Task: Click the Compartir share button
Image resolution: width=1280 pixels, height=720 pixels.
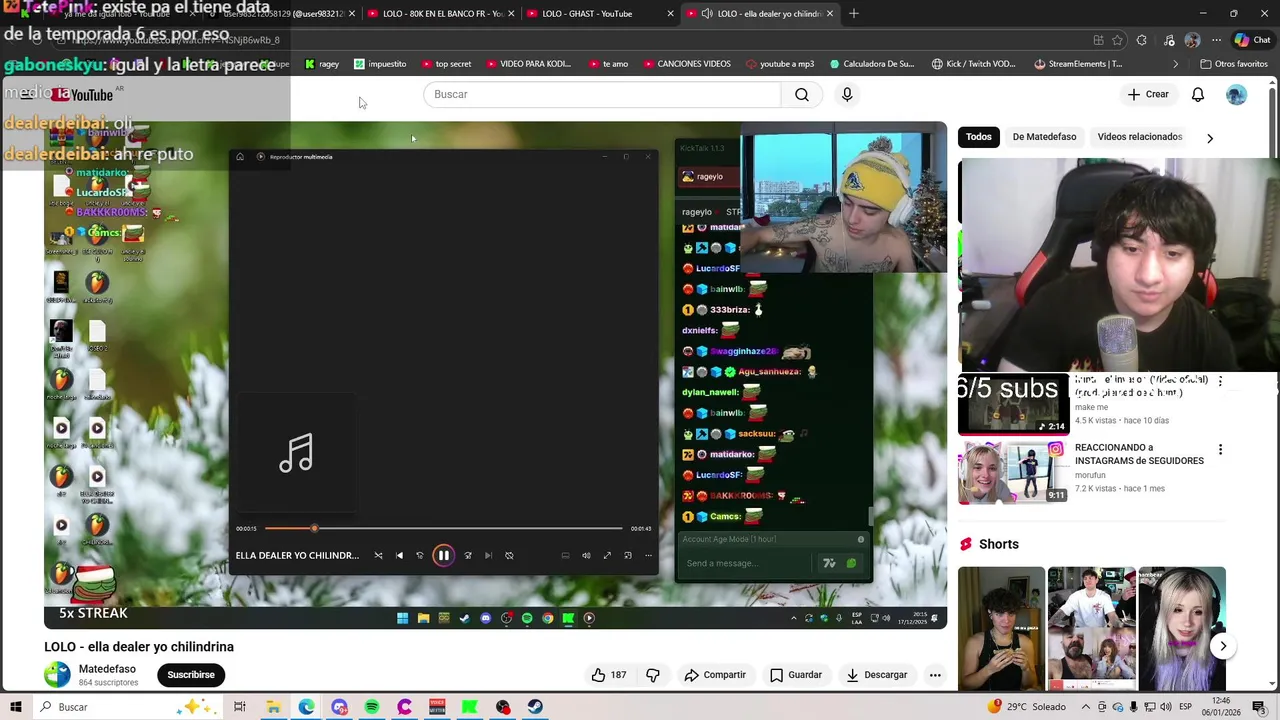Action: [715, 675]
